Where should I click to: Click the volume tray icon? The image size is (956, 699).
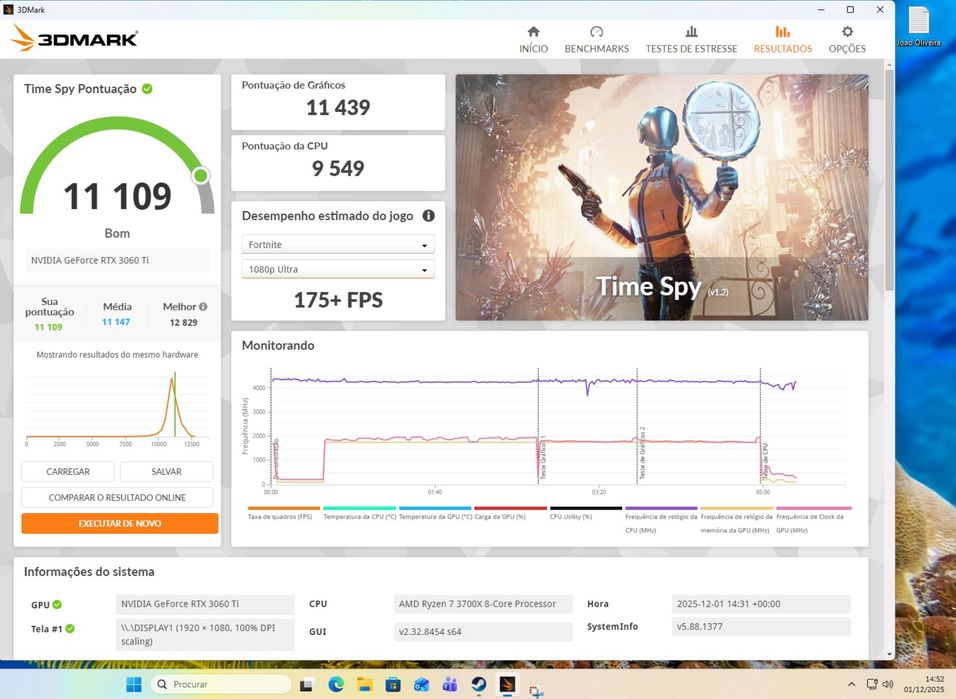tap(888, 684)
